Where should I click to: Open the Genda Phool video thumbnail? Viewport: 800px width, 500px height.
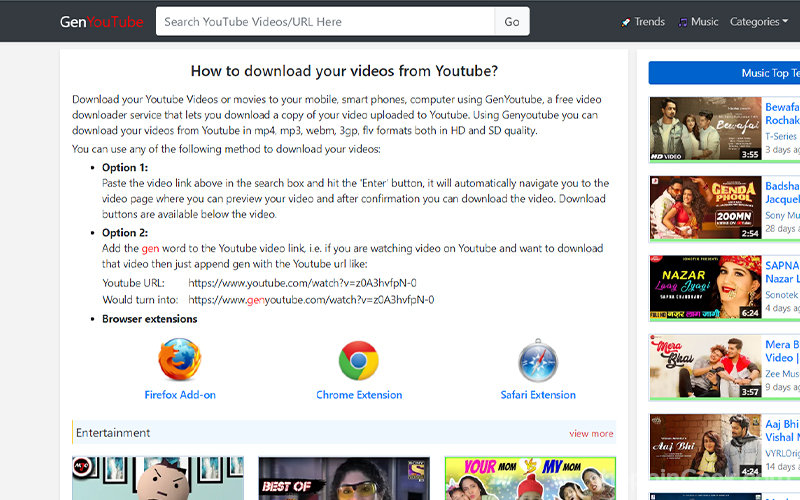click(x=706, y=208)
